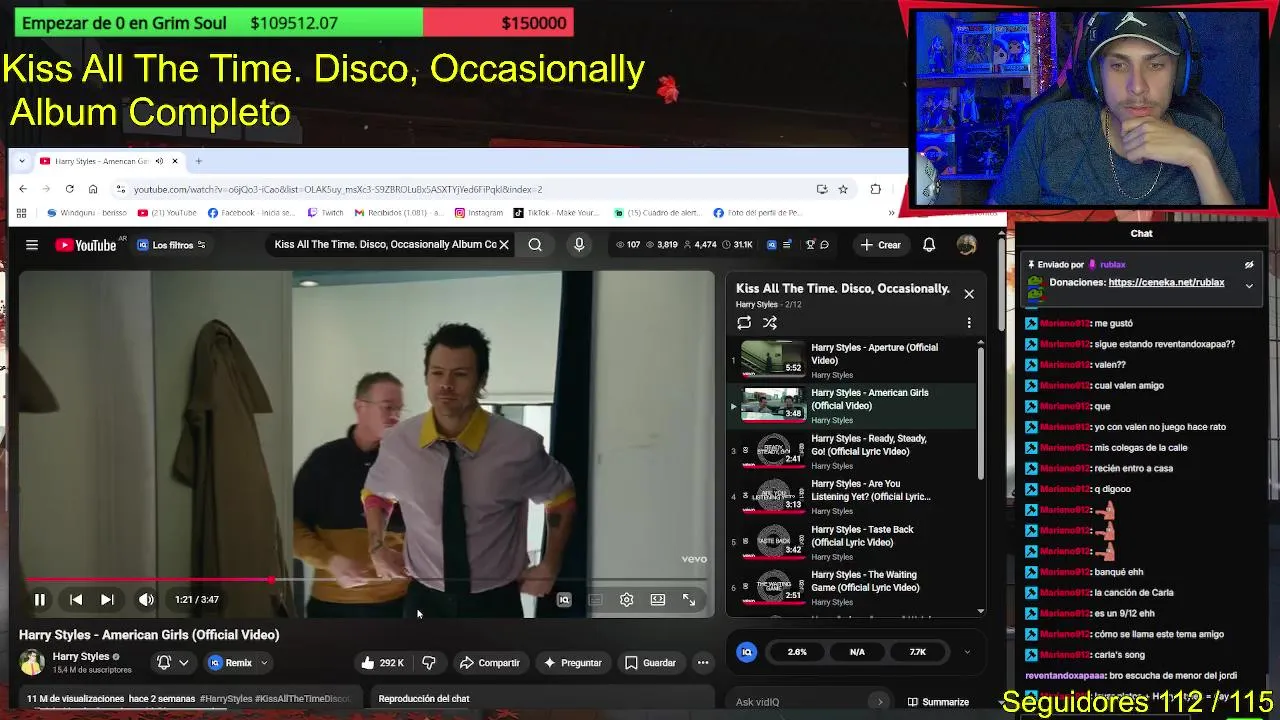
Task: Click YouTube search magnifier button
Action: (x=535, y=244)
